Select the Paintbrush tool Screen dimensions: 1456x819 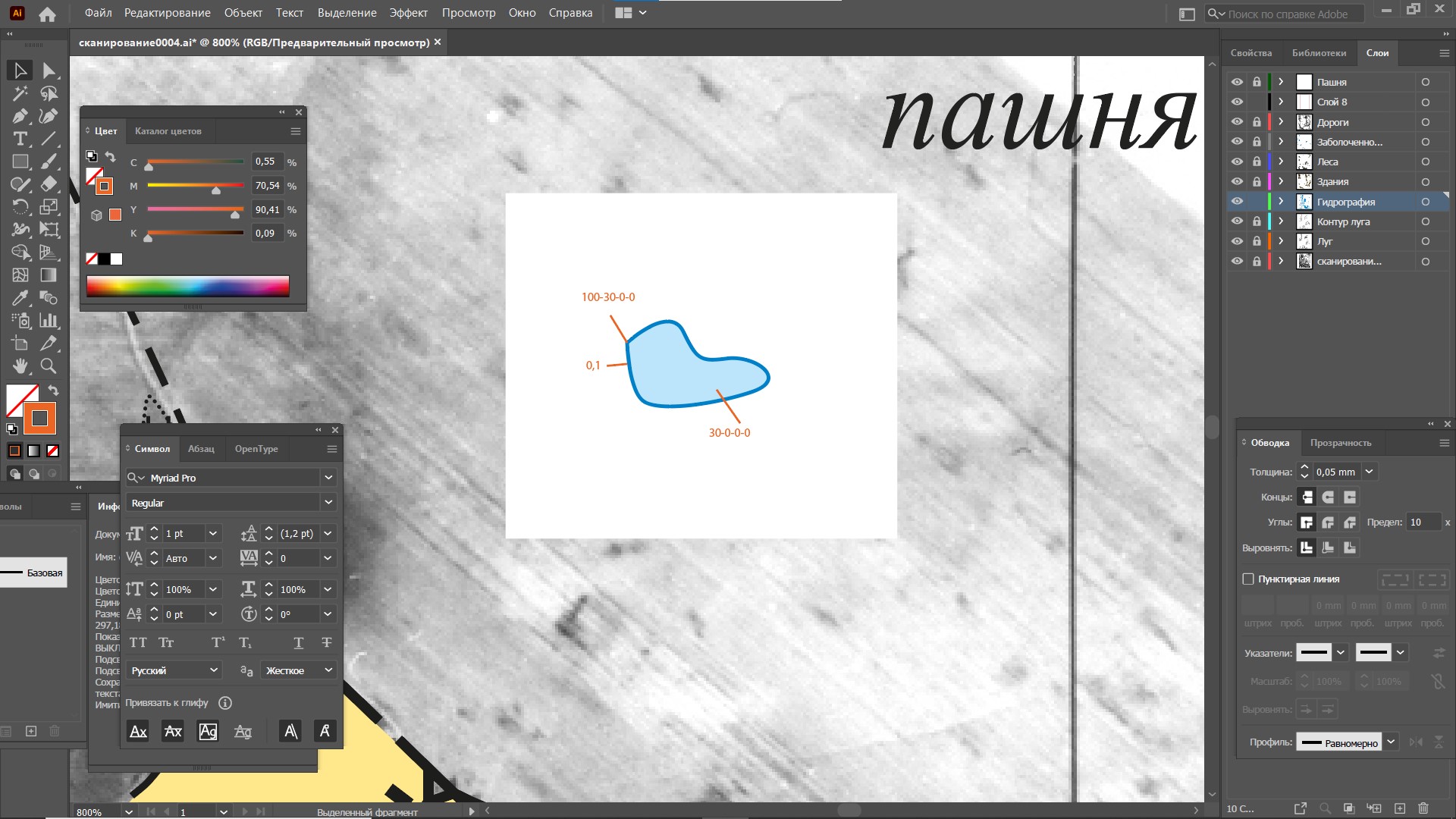49,162
